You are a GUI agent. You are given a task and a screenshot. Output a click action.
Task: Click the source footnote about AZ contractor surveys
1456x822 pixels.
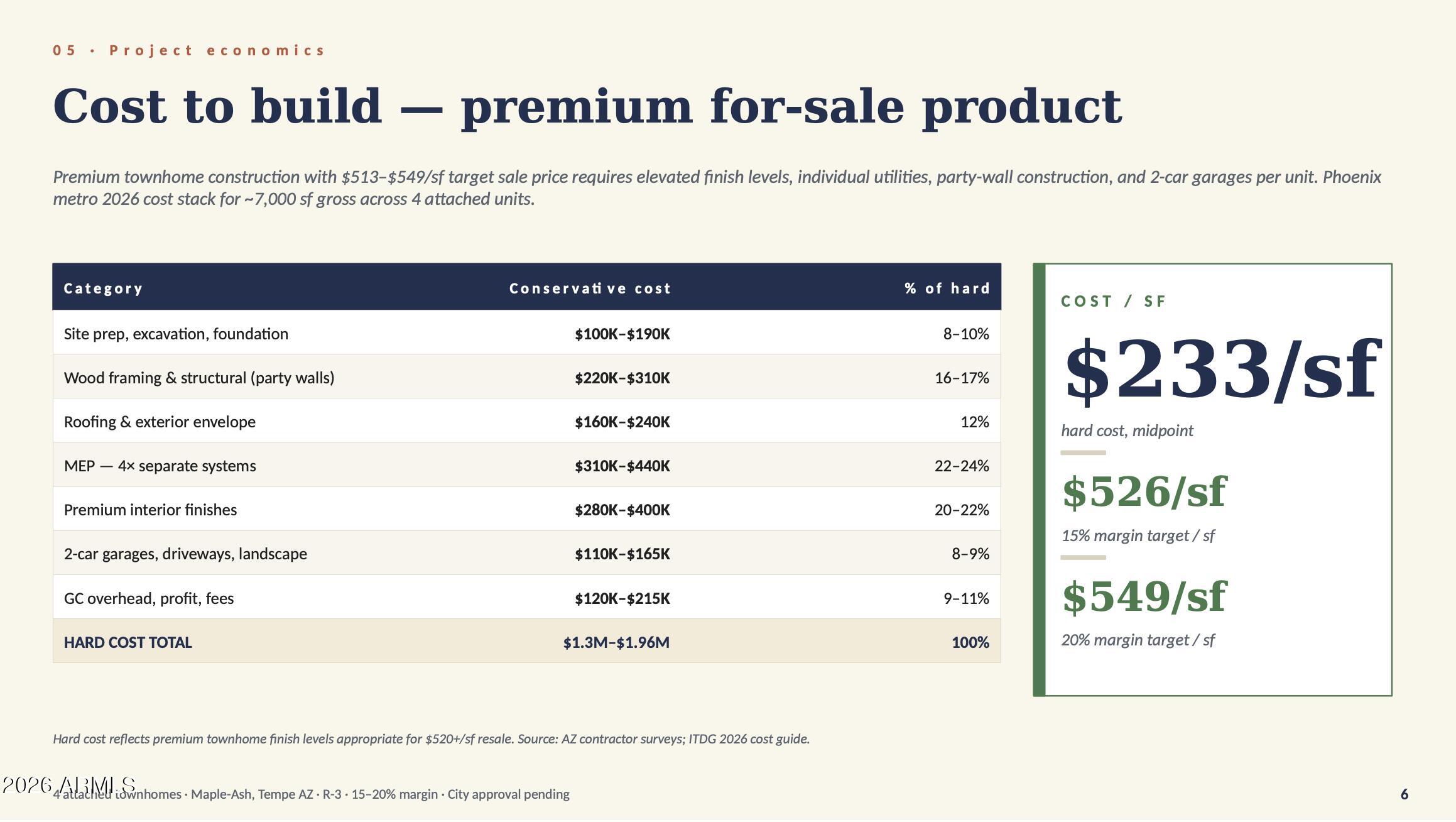pos(431,739)
